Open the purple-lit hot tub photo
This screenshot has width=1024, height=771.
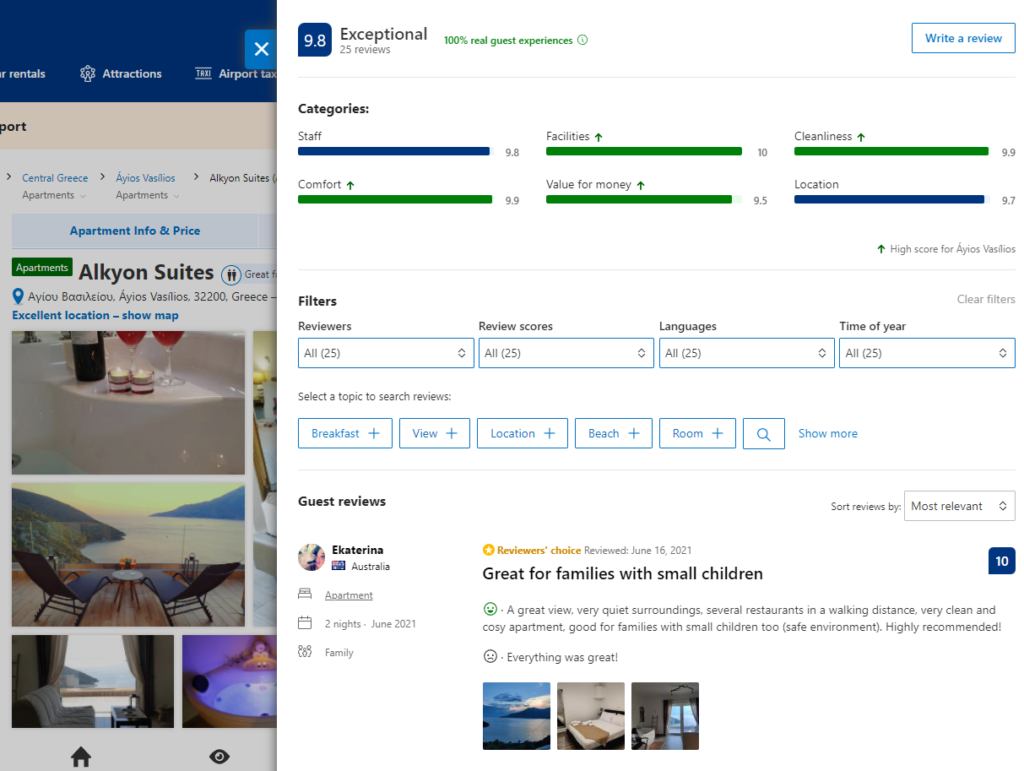[x=229, y=681]
